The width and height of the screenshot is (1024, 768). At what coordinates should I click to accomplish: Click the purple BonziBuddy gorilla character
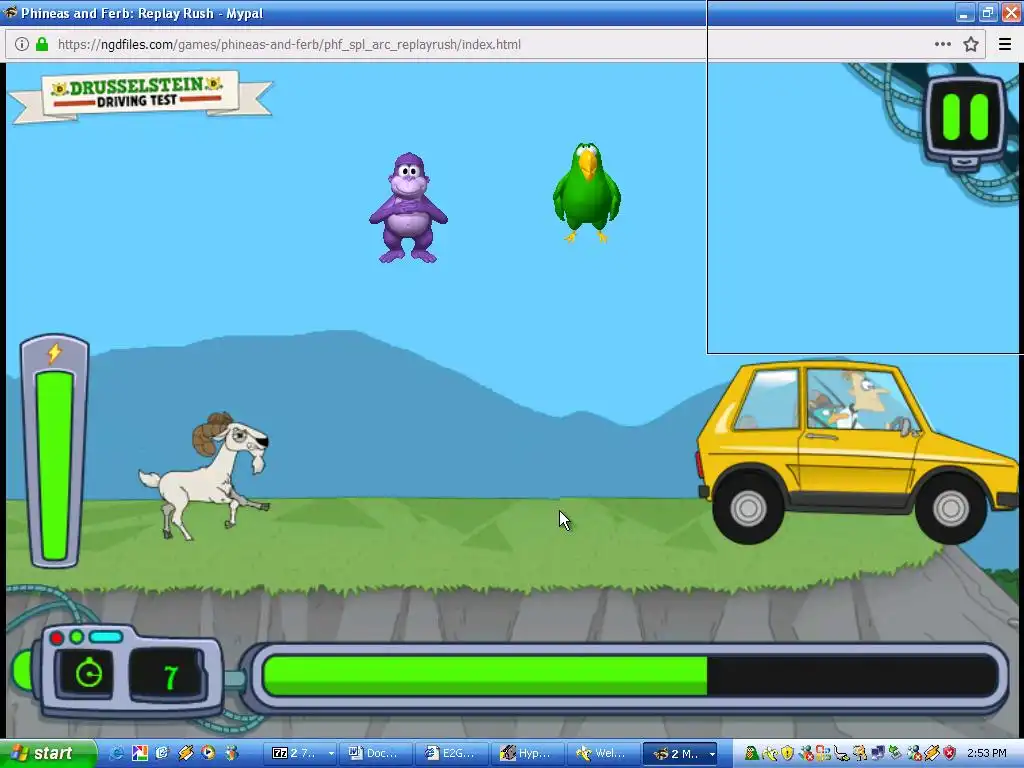408,208
